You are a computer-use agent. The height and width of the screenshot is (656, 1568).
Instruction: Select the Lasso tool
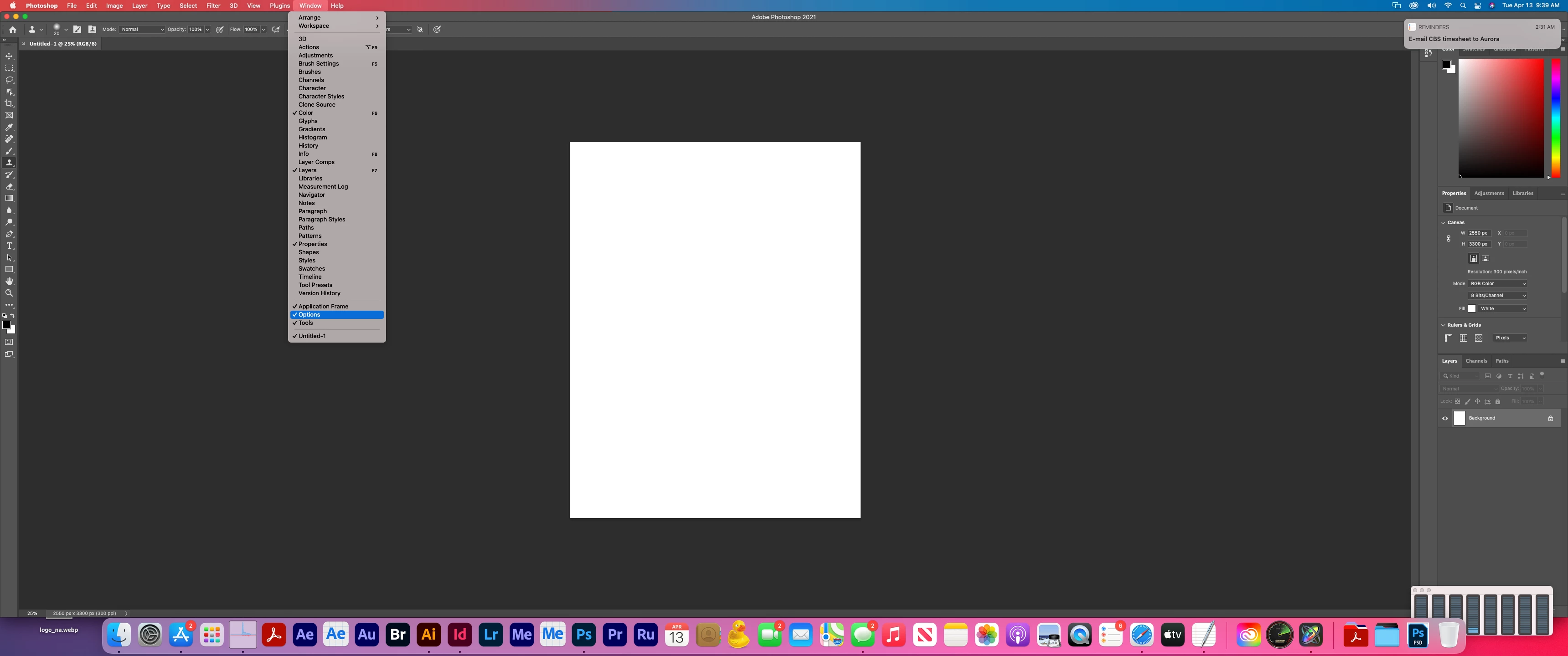pyautogui.click(x=9, y=80)
